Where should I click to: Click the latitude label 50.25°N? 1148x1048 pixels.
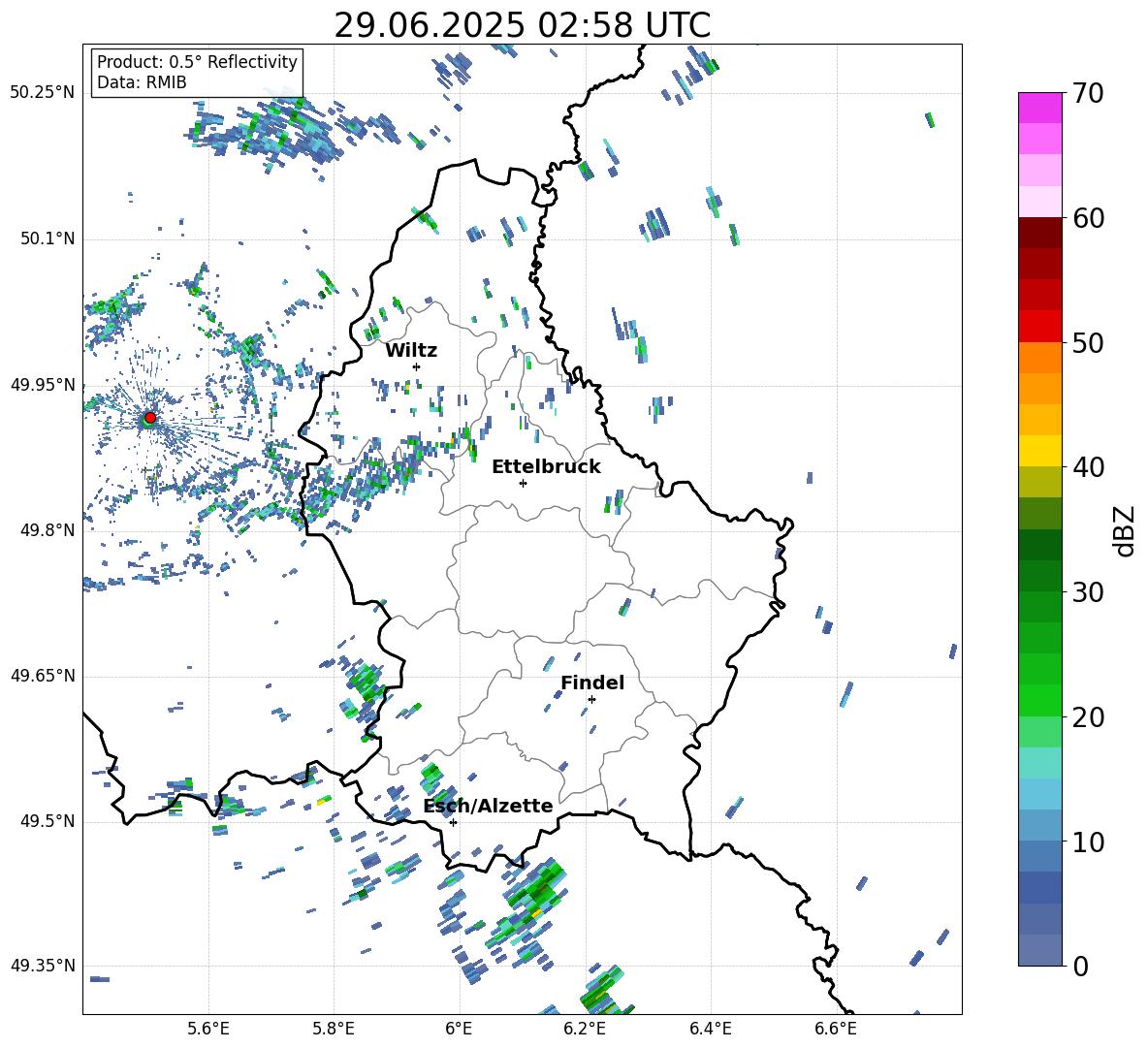pos(43,93)
